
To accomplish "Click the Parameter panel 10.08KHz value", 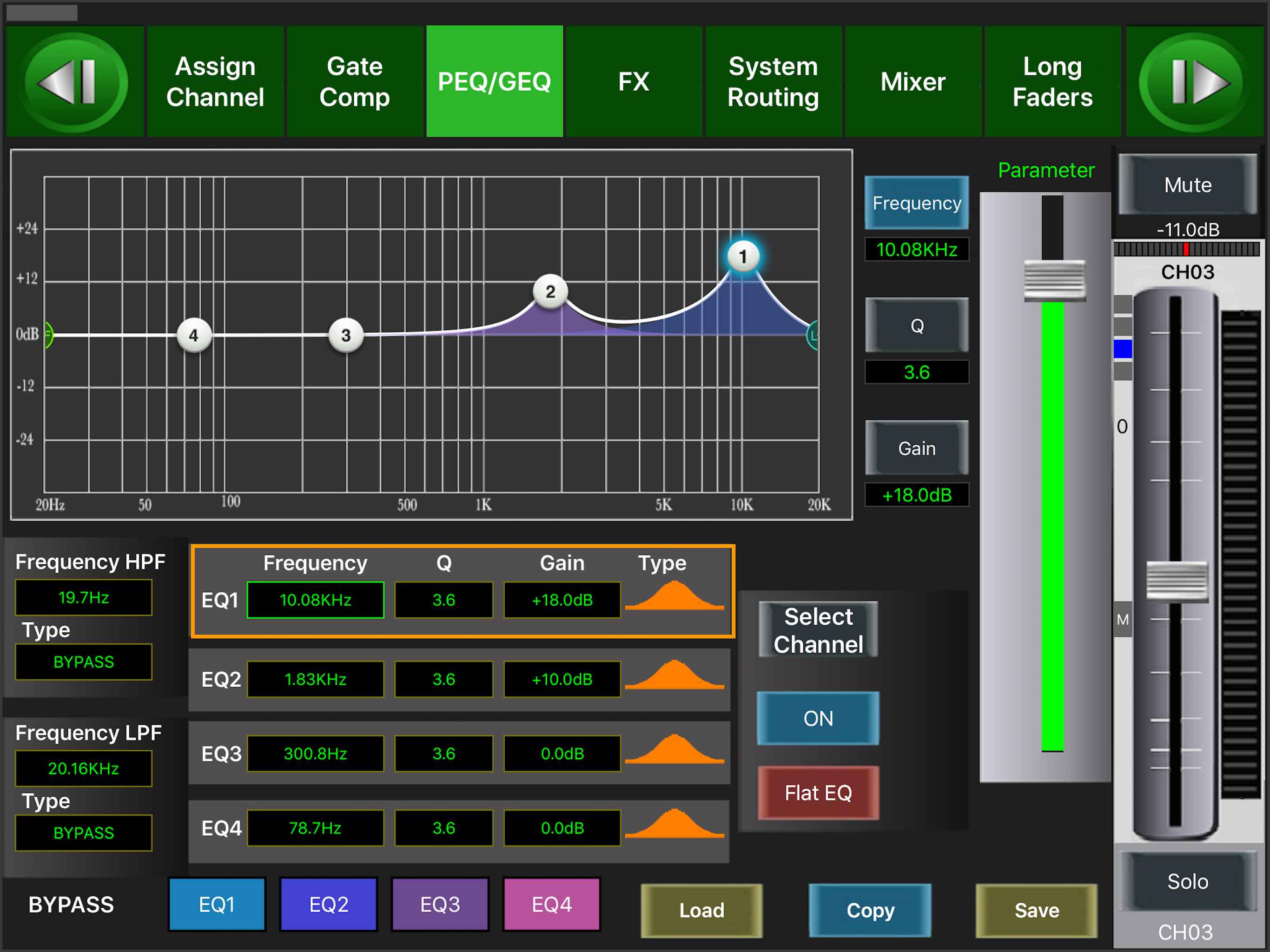I will pos(917,249).
